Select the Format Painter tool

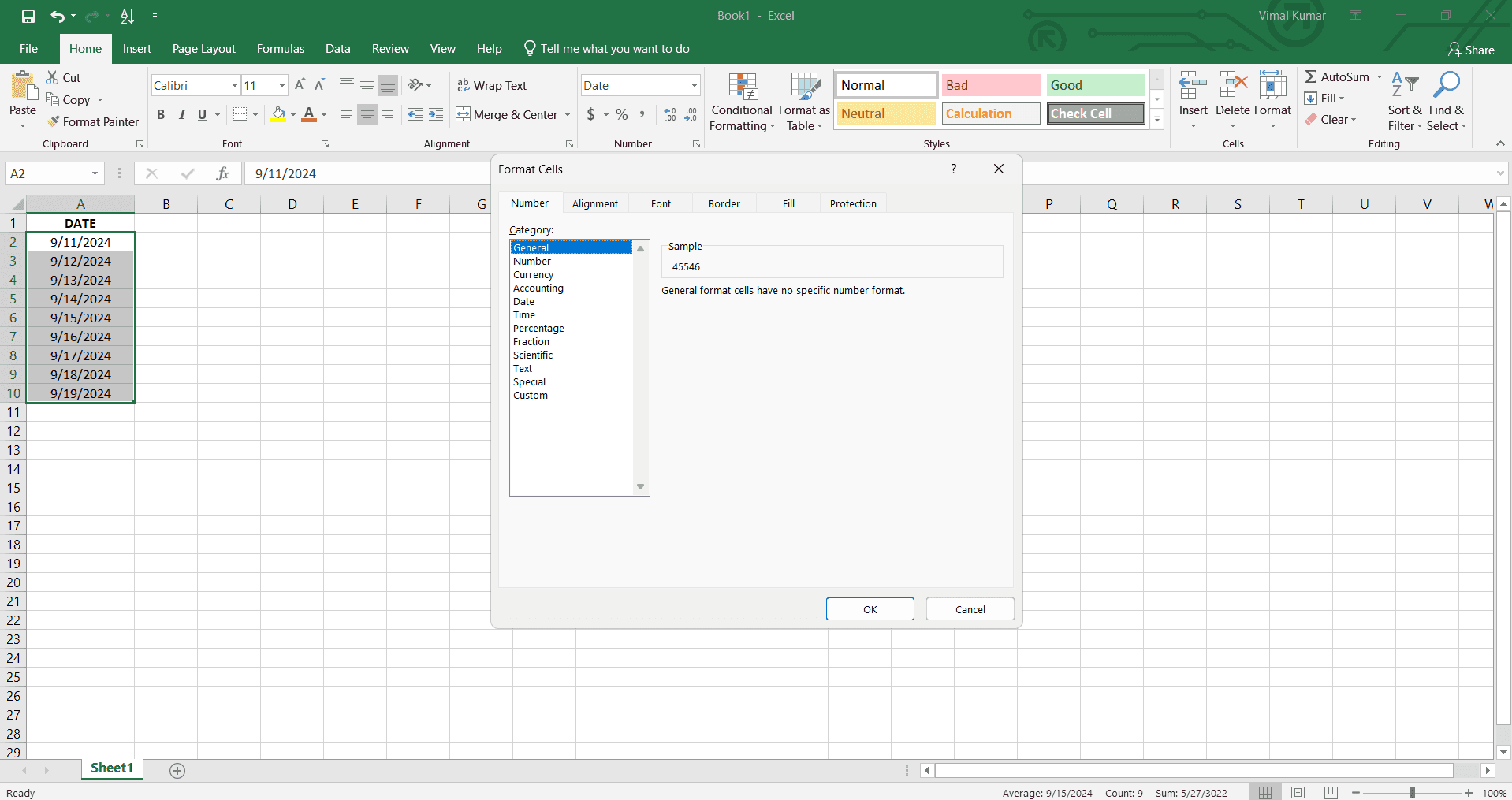[93, 121]
